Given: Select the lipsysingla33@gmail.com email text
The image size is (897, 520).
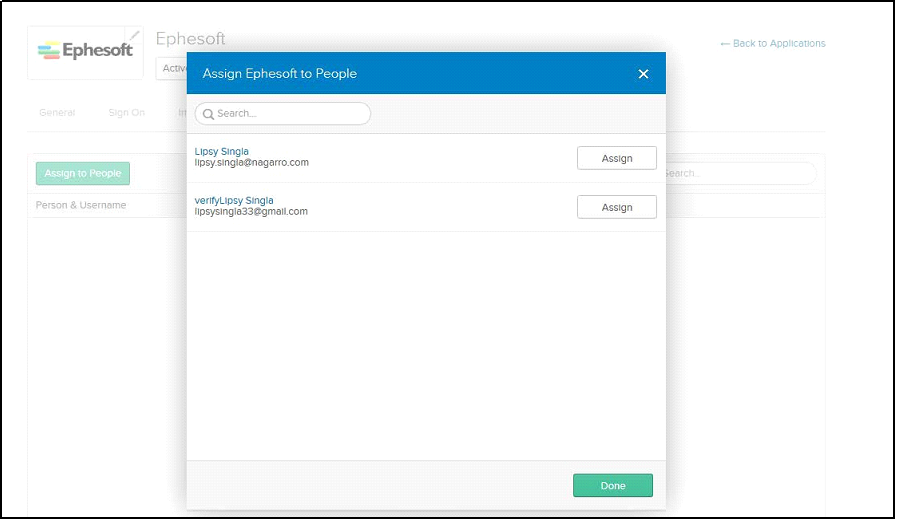Looking at the screenshot, I should click(251, 212).
